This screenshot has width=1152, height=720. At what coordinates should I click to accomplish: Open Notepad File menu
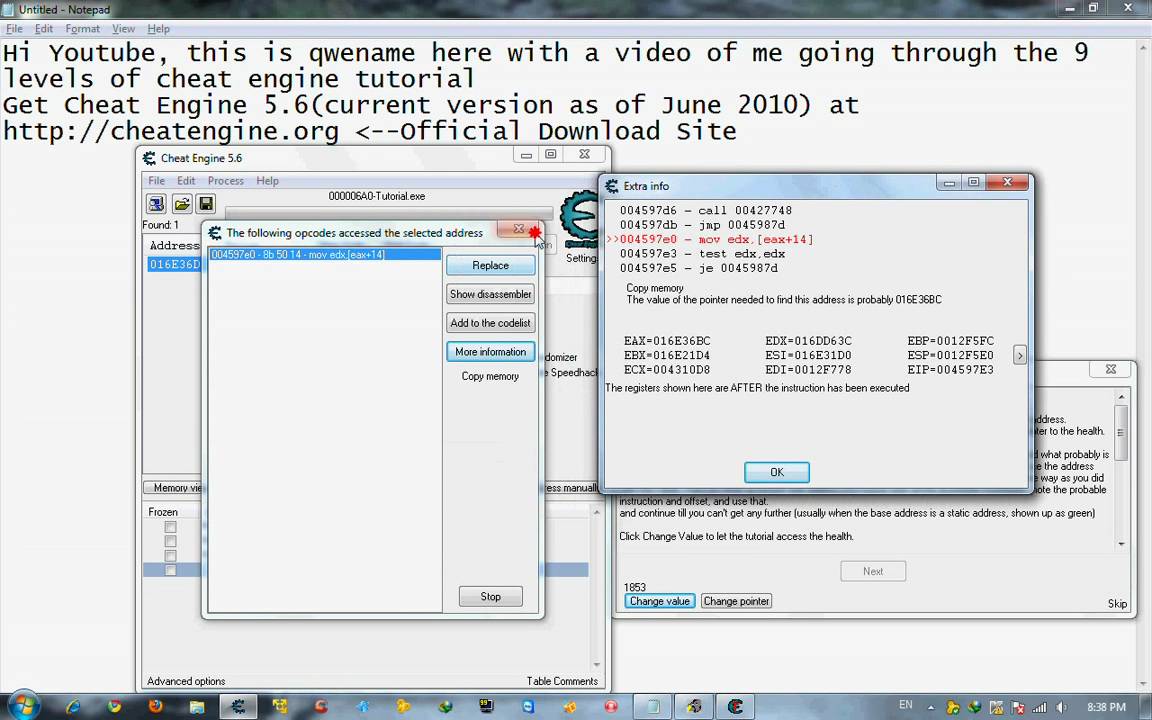coord(14,29)
